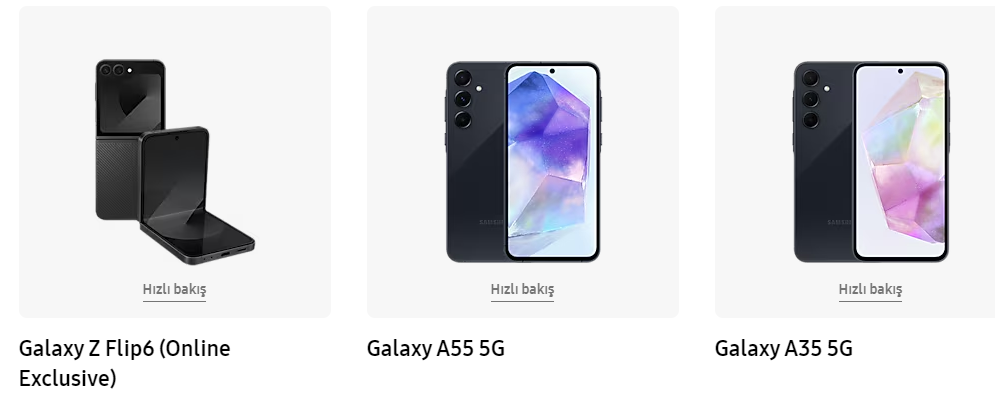Click the A35 rear flash beside cameras
This screenshot has width=995, height=406.
tap(826, 89)
